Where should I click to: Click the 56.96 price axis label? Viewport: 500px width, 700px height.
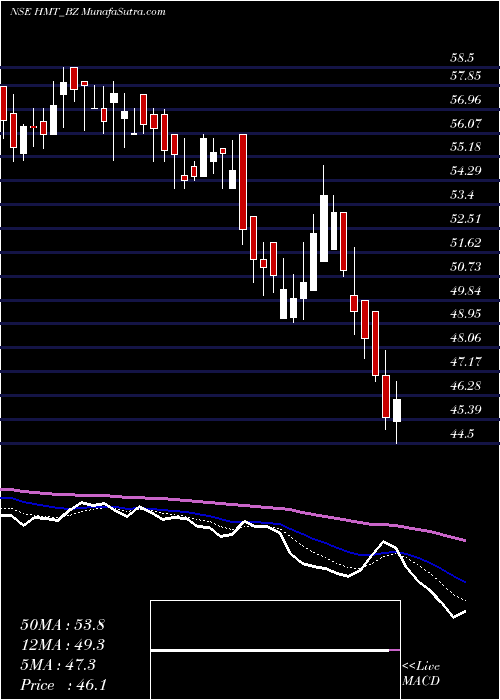(x=465, y=100)
